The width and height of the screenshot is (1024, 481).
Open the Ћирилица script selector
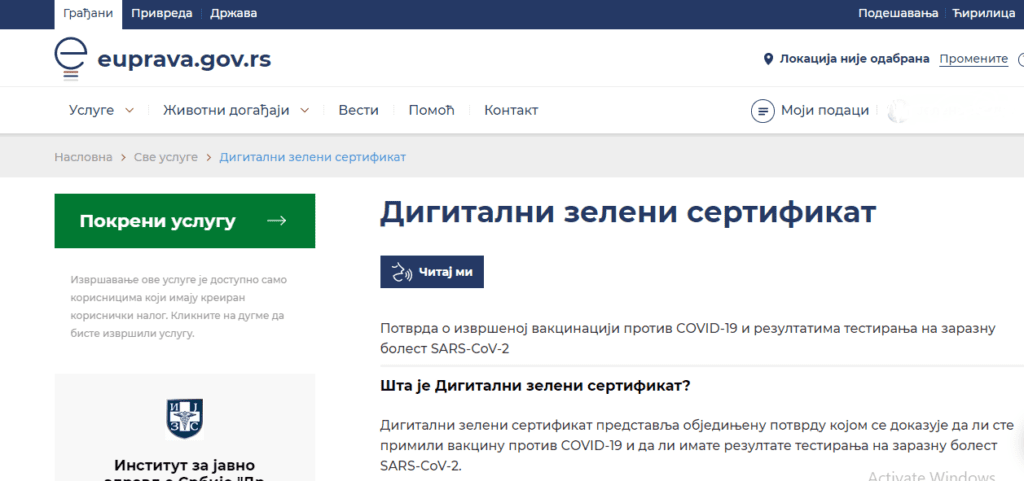point(982,13)
